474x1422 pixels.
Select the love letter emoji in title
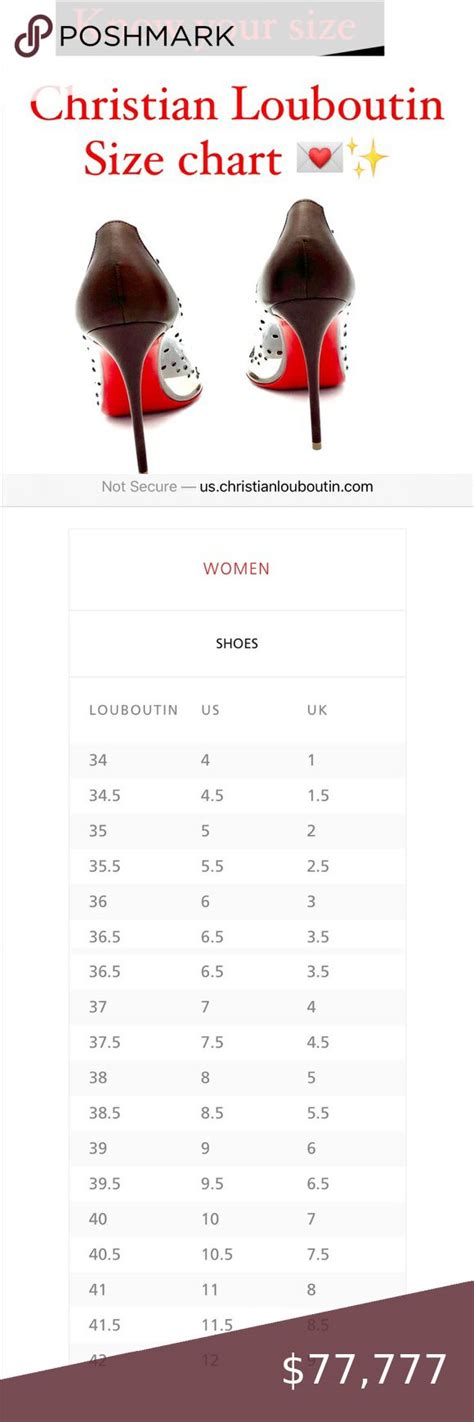click(319, 156)
